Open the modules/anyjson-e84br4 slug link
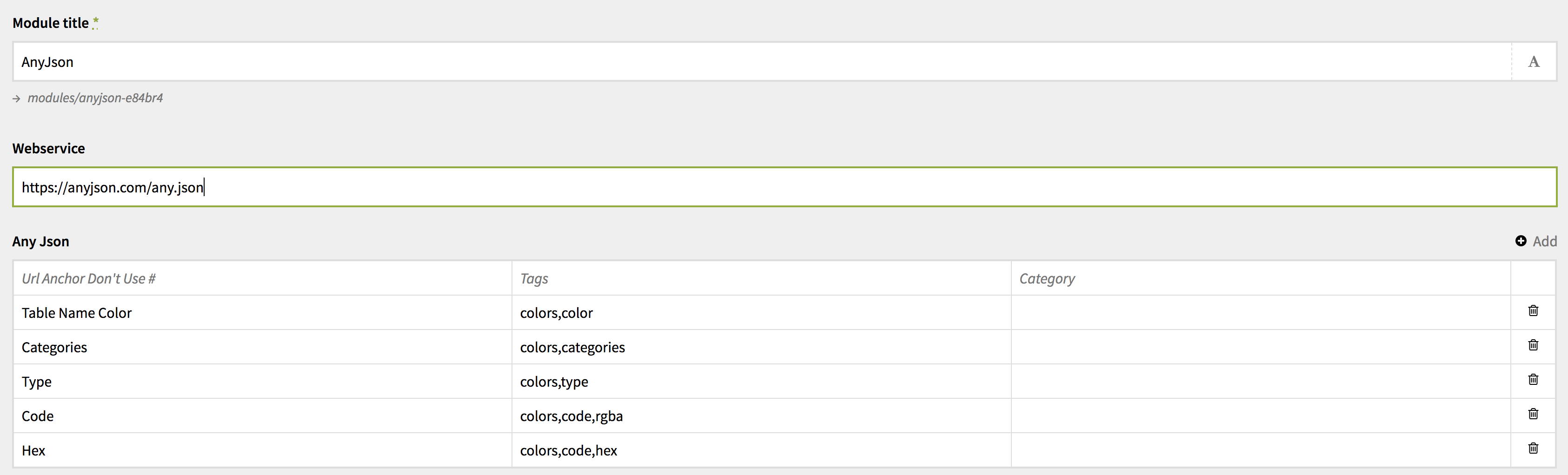The image size is (1568, 475). pyautogui.click(x=95, y=98)
